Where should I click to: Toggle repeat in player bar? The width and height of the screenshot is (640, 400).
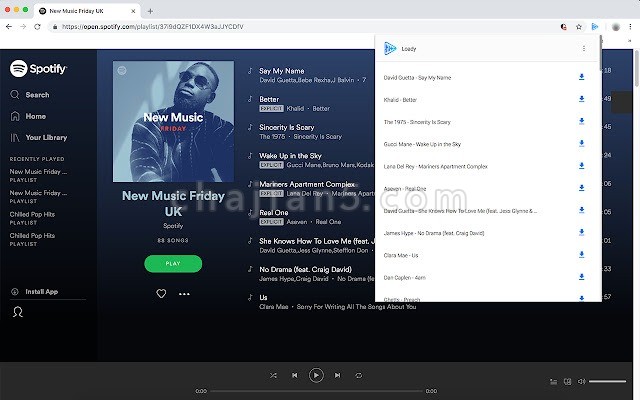359,375
